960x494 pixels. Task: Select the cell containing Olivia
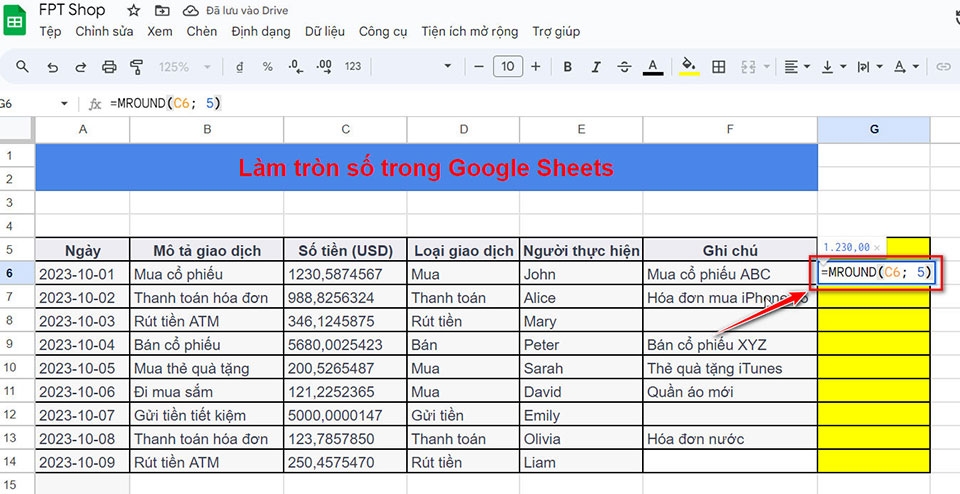point(581,438)
